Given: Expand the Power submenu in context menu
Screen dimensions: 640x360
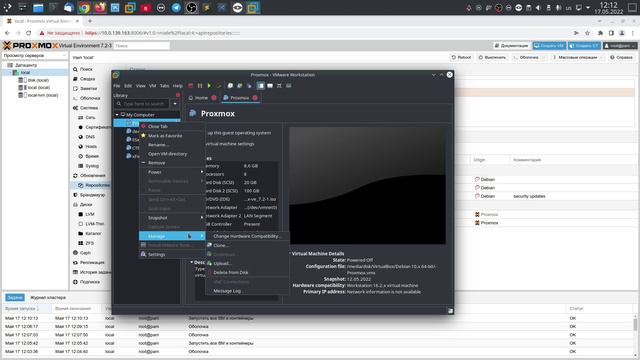Looking at the screenshot, I should (x=171, y=172).
